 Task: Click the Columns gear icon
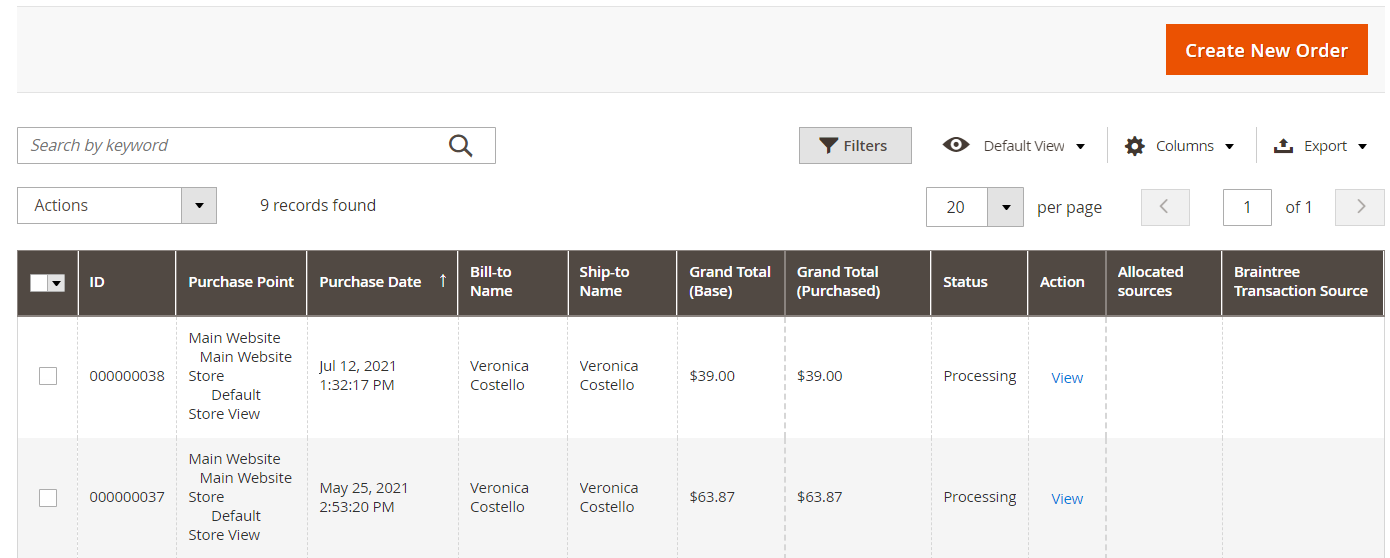click(1134, 146)
